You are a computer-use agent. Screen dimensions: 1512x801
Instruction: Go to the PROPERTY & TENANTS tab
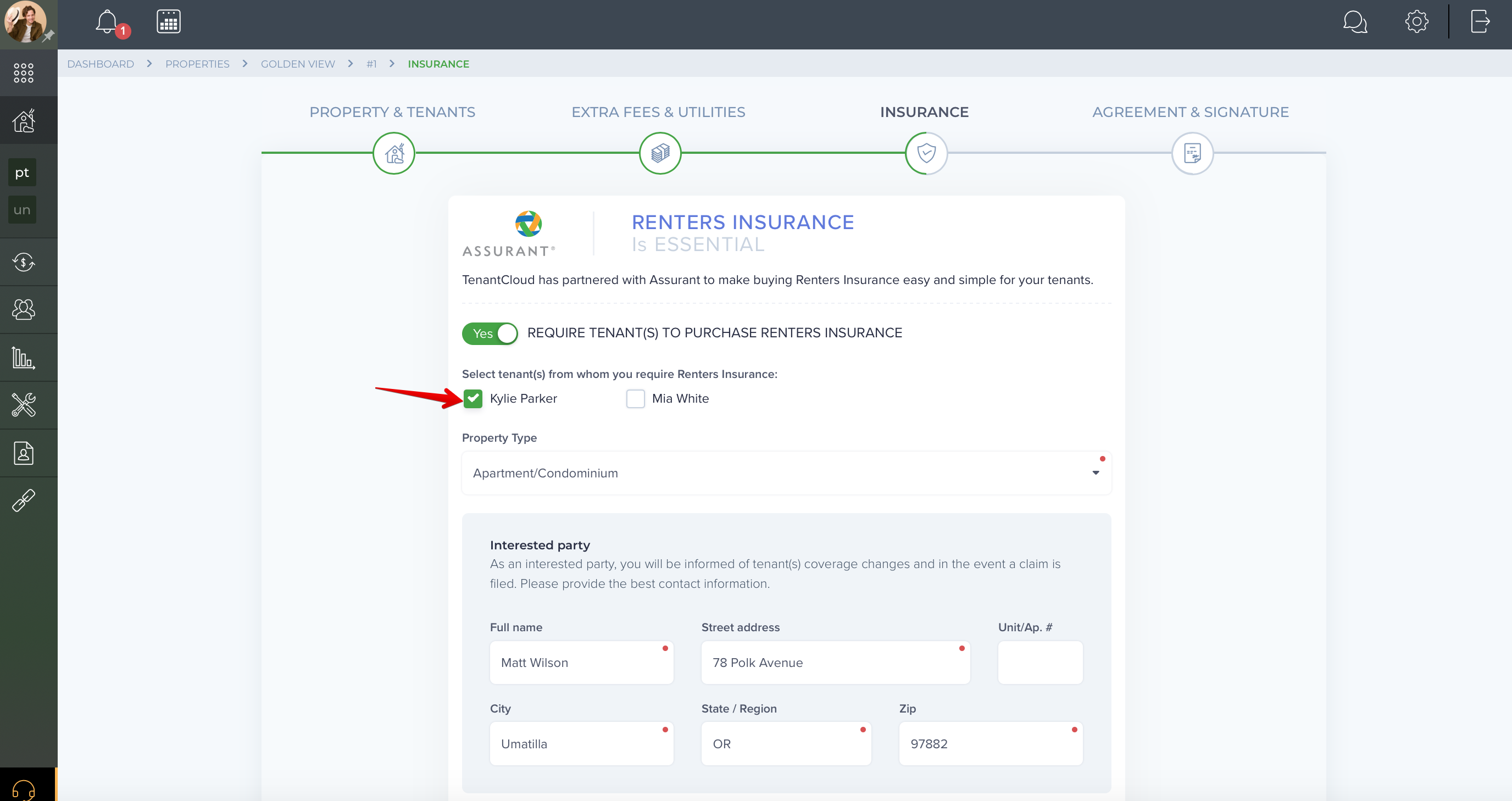click(x=393, y=112)
